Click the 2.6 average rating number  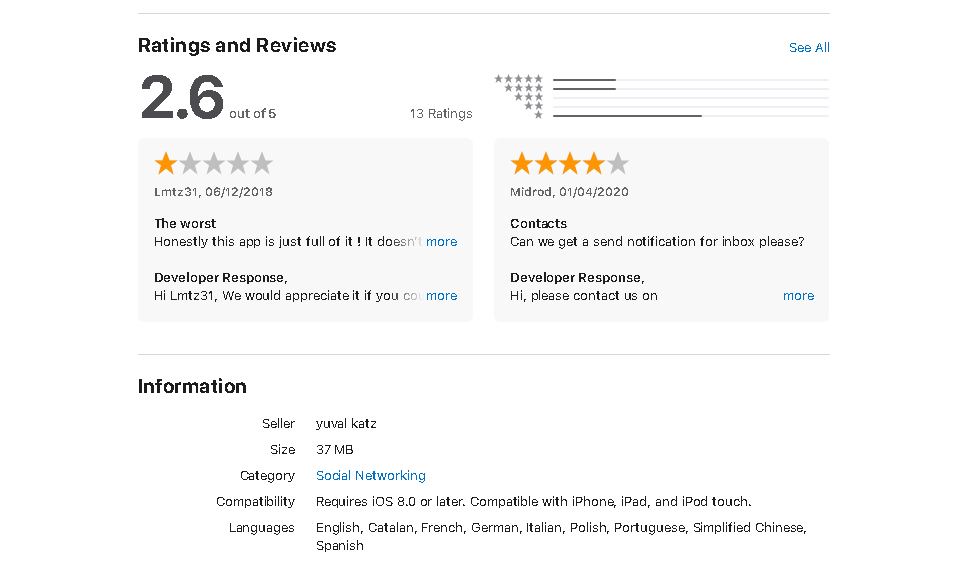point(182,98)
